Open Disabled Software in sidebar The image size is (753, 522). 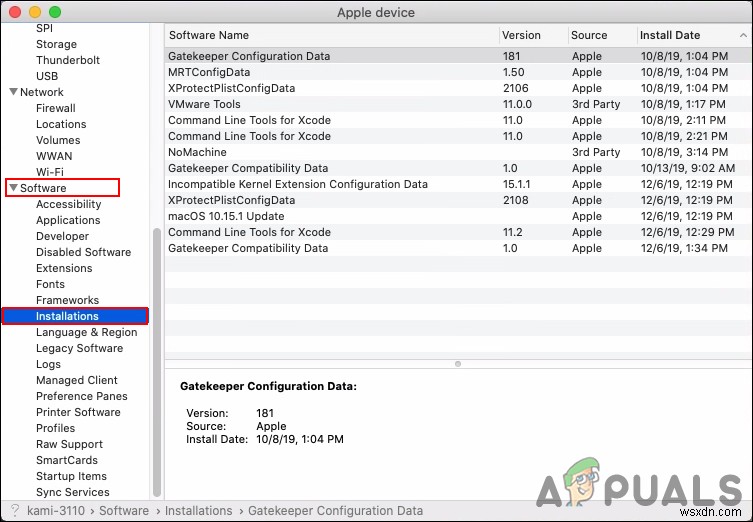coord(84,252)
